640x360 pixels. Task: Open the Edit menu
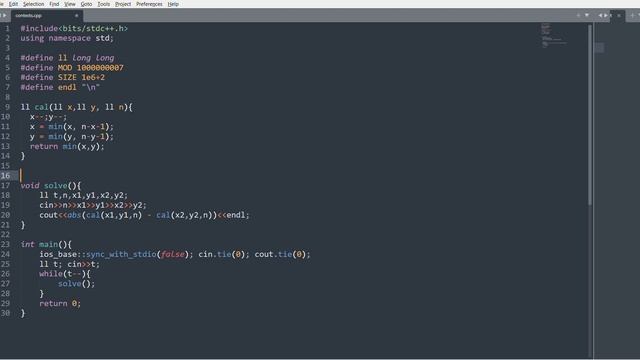(13, 4)
